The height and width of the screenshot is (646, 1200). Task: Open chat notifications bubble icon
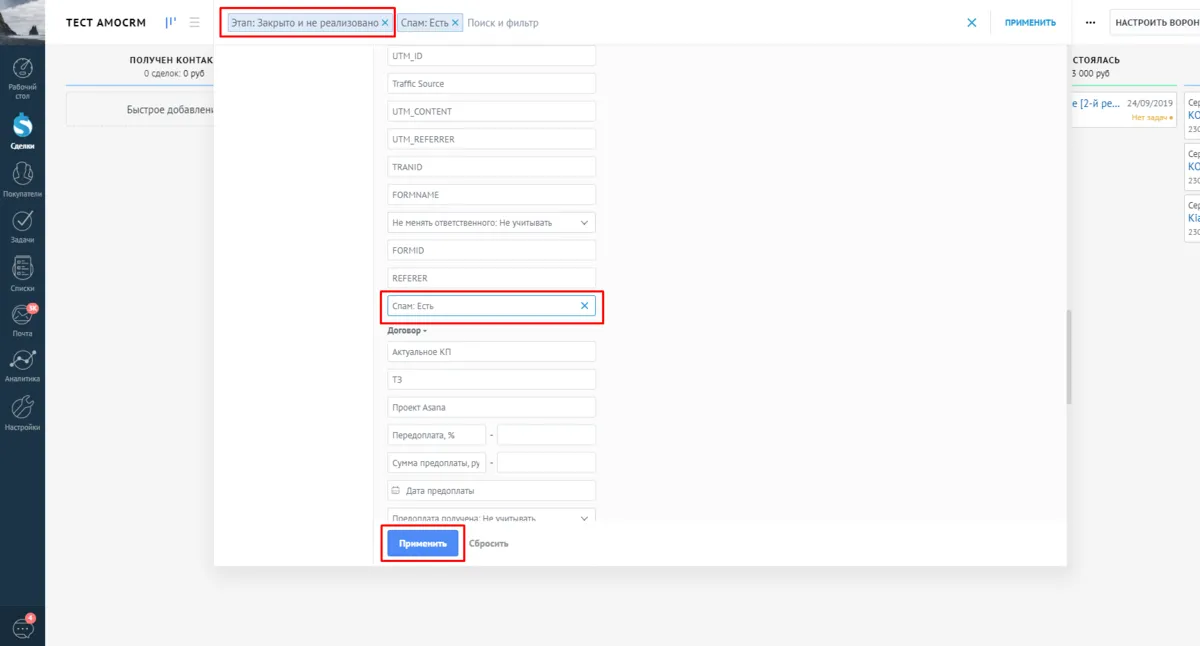point(22,626)
